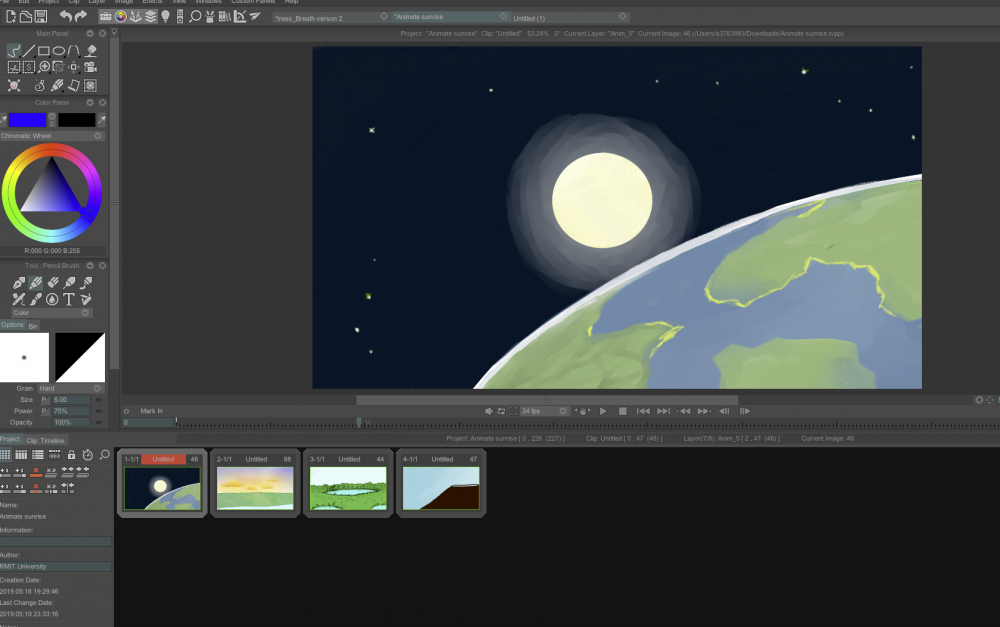Undo the last action
The width and height of the screenshot is (1000, 627).
[66, 17]
